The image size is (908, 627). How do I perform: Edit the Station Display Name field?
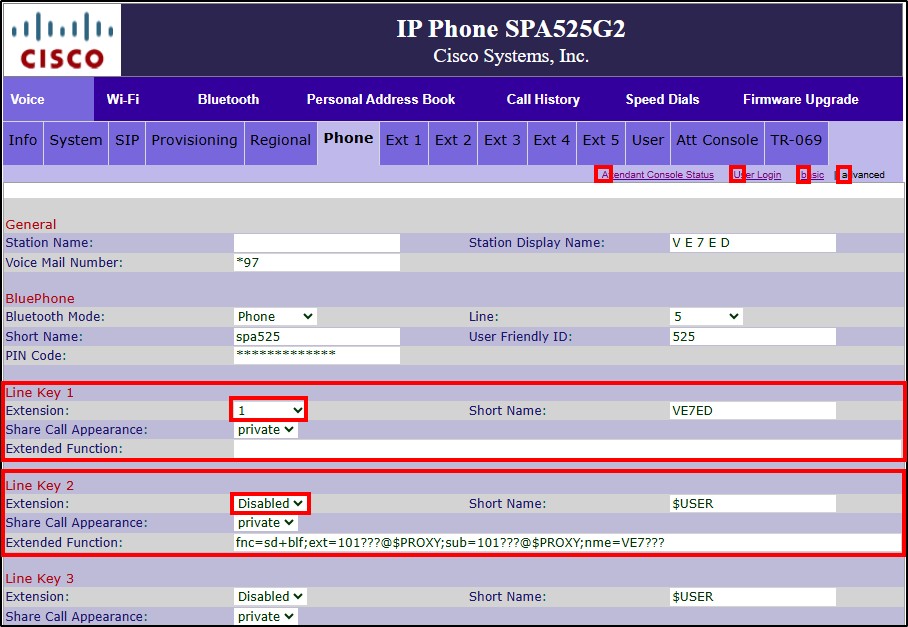coord(753,243)
